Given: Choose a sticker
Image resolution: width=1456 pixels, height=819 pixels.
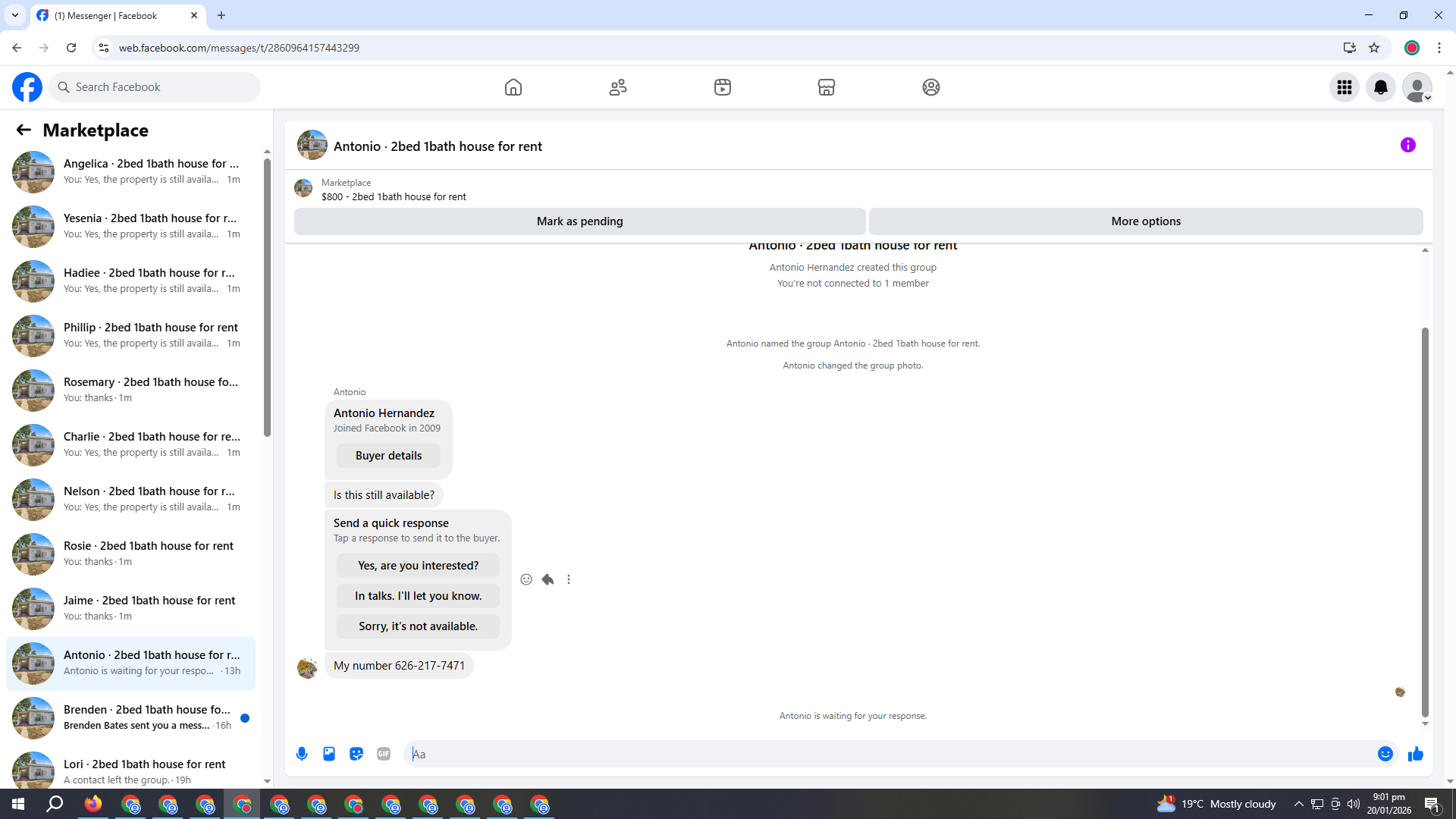Looking at the screenshot, I should coord(356,754).
